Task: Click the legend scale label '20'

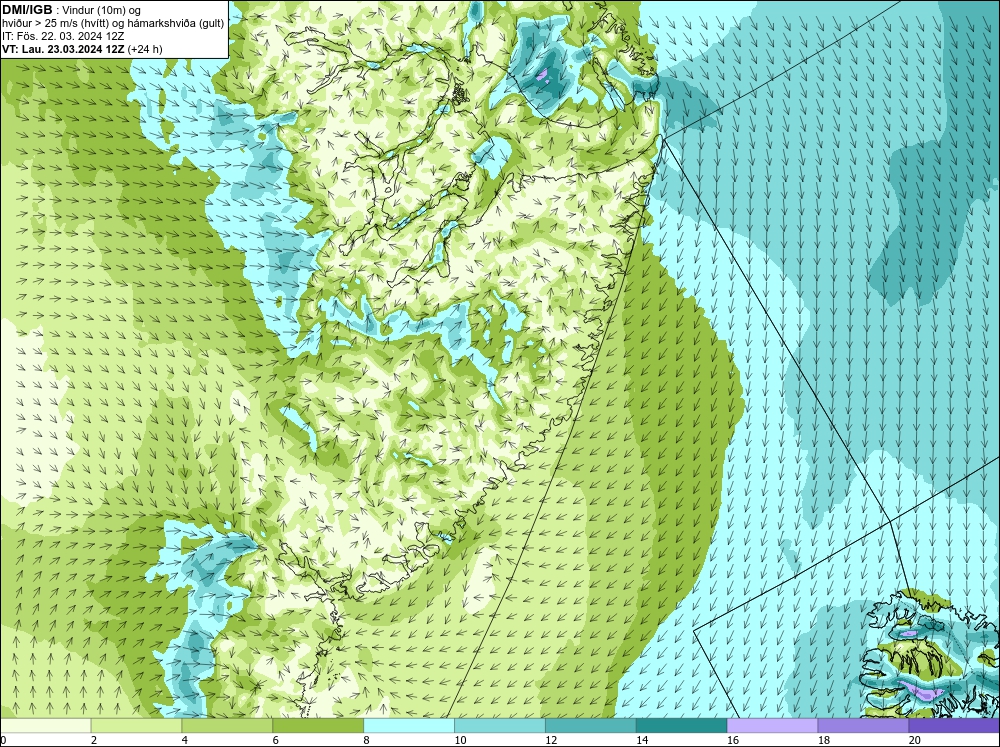Action: 914,740
